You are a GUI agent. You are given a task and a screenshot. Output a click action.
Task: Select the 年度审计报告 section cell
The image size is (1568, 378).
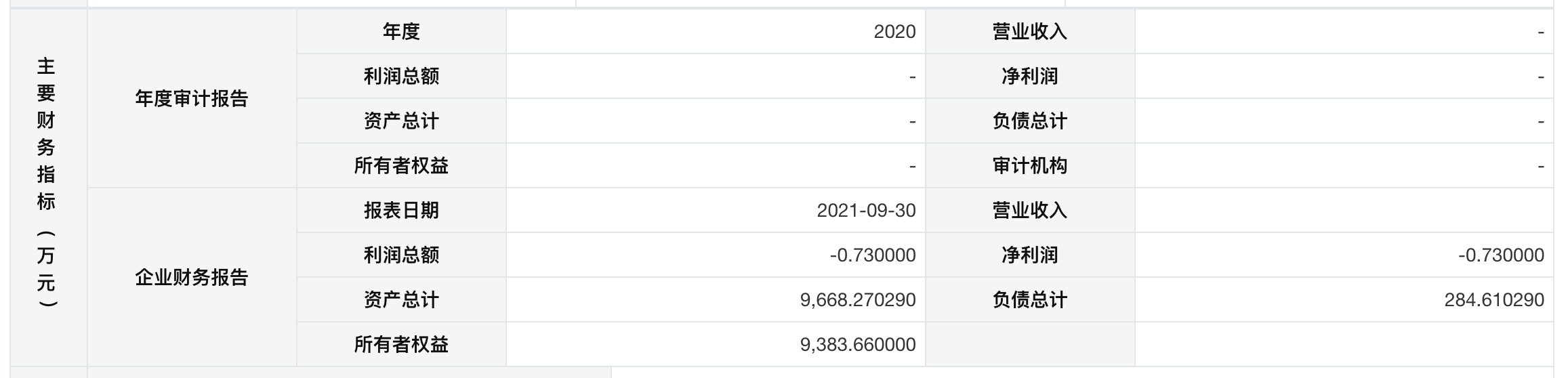coord(192,99)
